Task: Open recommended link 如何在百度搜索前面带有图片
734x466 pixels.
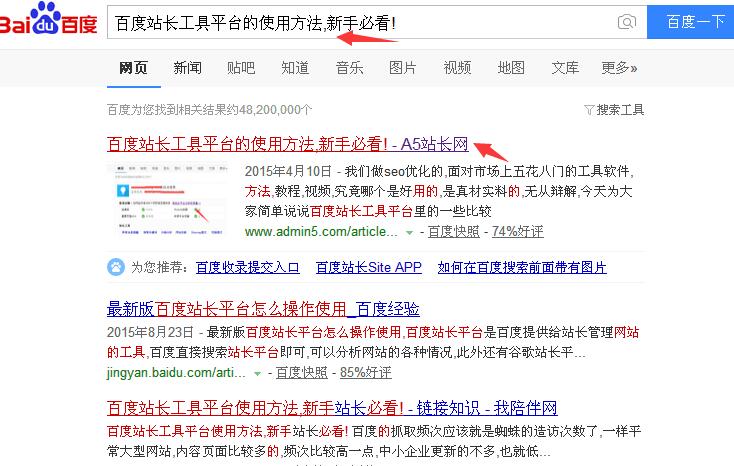Action: [522, 267]
